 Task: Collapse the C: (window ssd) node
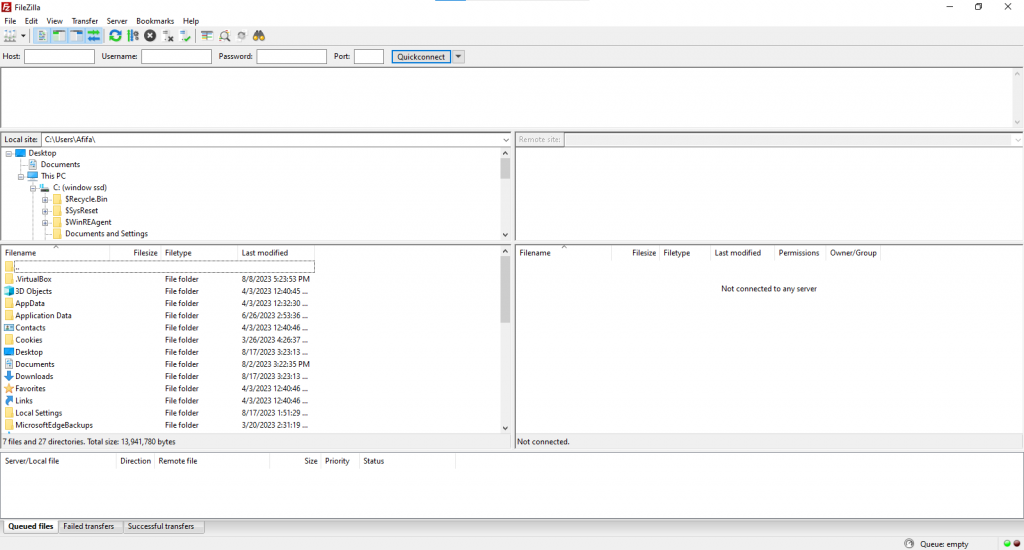click(33, 188)
